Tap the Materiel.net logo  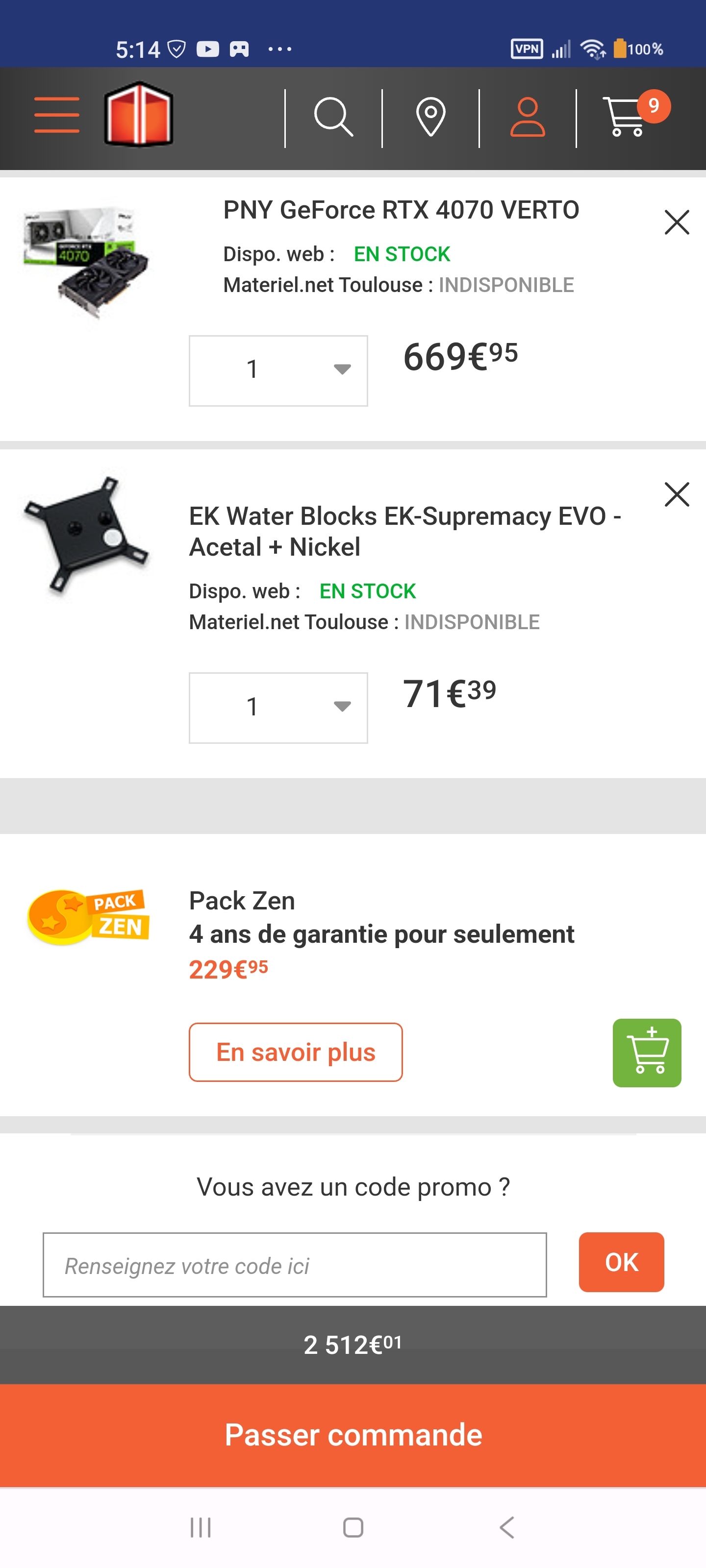point(139,115)
